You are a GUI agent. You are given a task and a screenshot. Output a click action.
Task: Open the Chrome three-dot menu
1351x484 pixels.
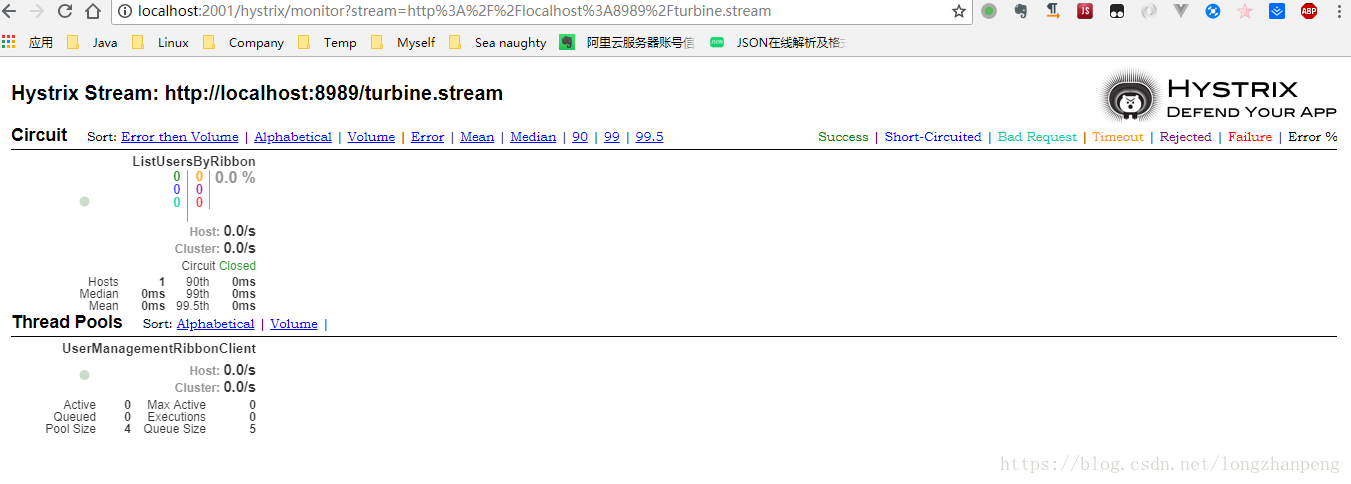(1339, 11)
